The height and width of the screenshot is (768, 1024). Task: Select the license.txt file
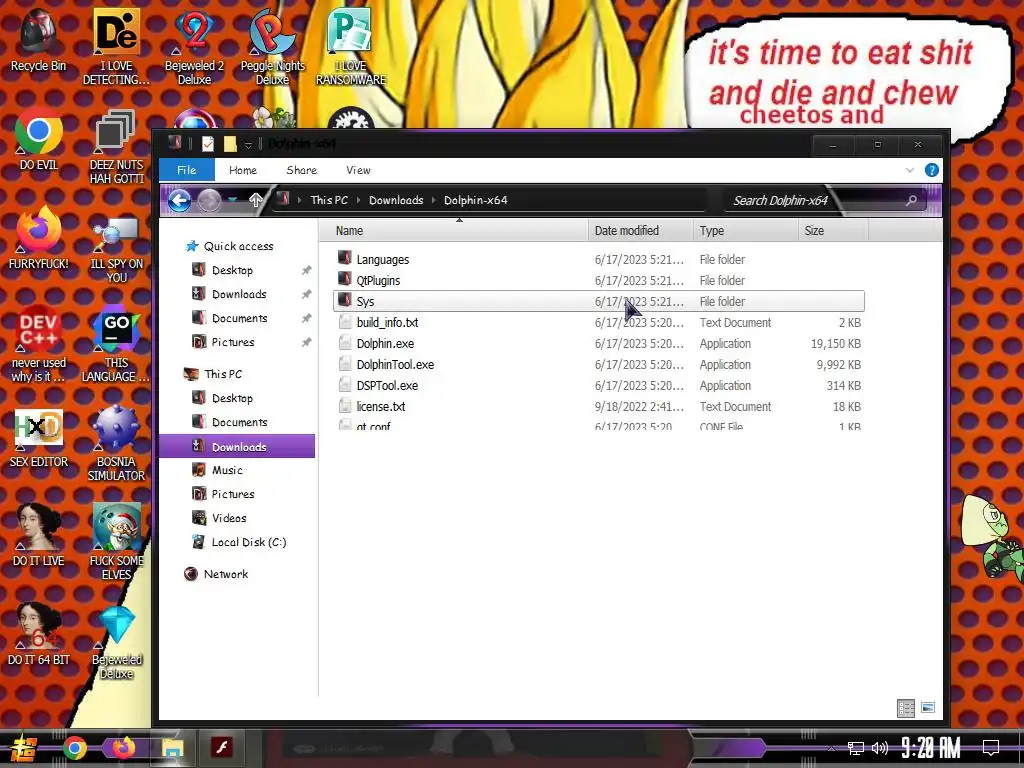(x=598, y=406)
